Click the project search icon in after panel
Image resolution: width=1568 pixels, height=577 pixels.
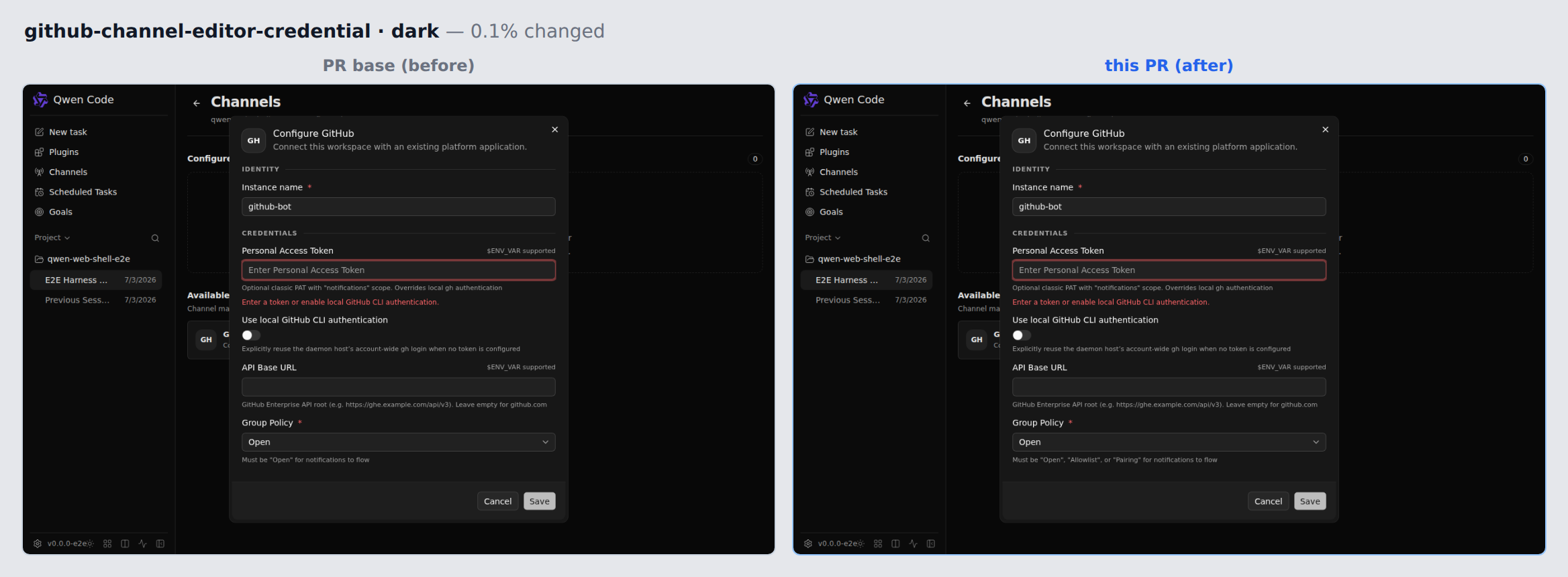926,238
